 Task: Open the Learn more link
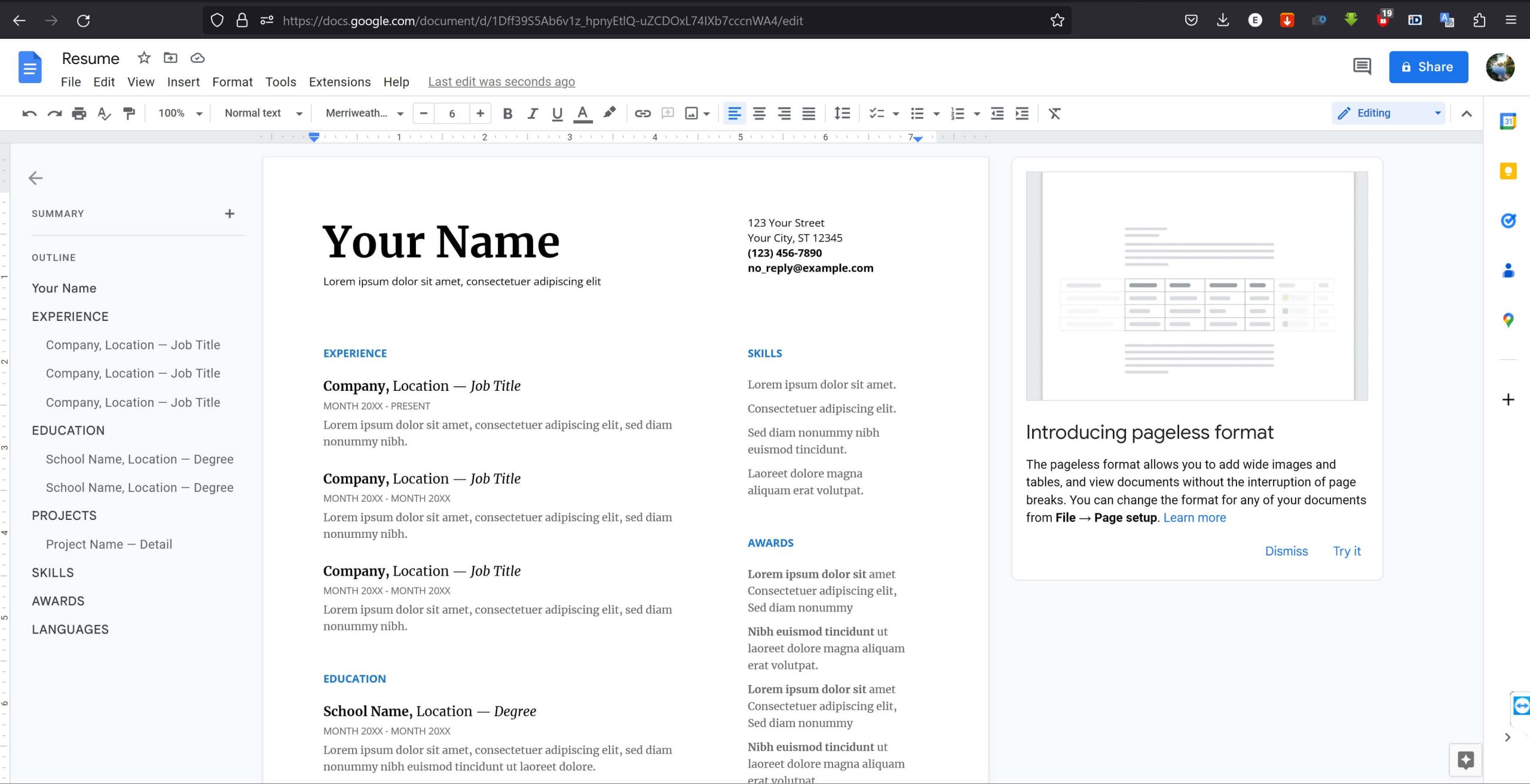pyautogui.click(x=1194, y=517)
